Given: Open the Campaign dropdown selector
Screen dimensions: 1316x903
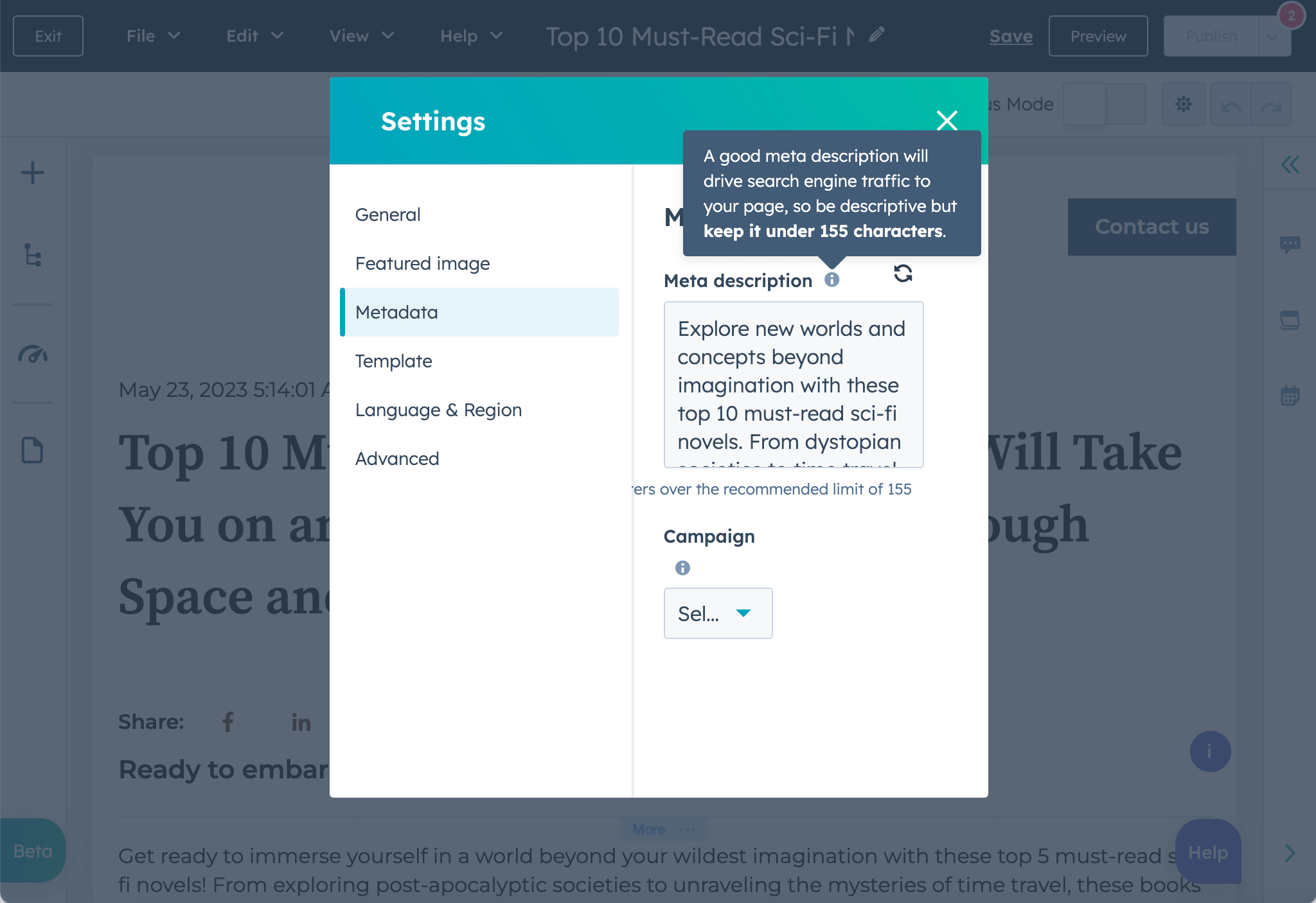Looking at the screenshot, I should pos(717,613).
